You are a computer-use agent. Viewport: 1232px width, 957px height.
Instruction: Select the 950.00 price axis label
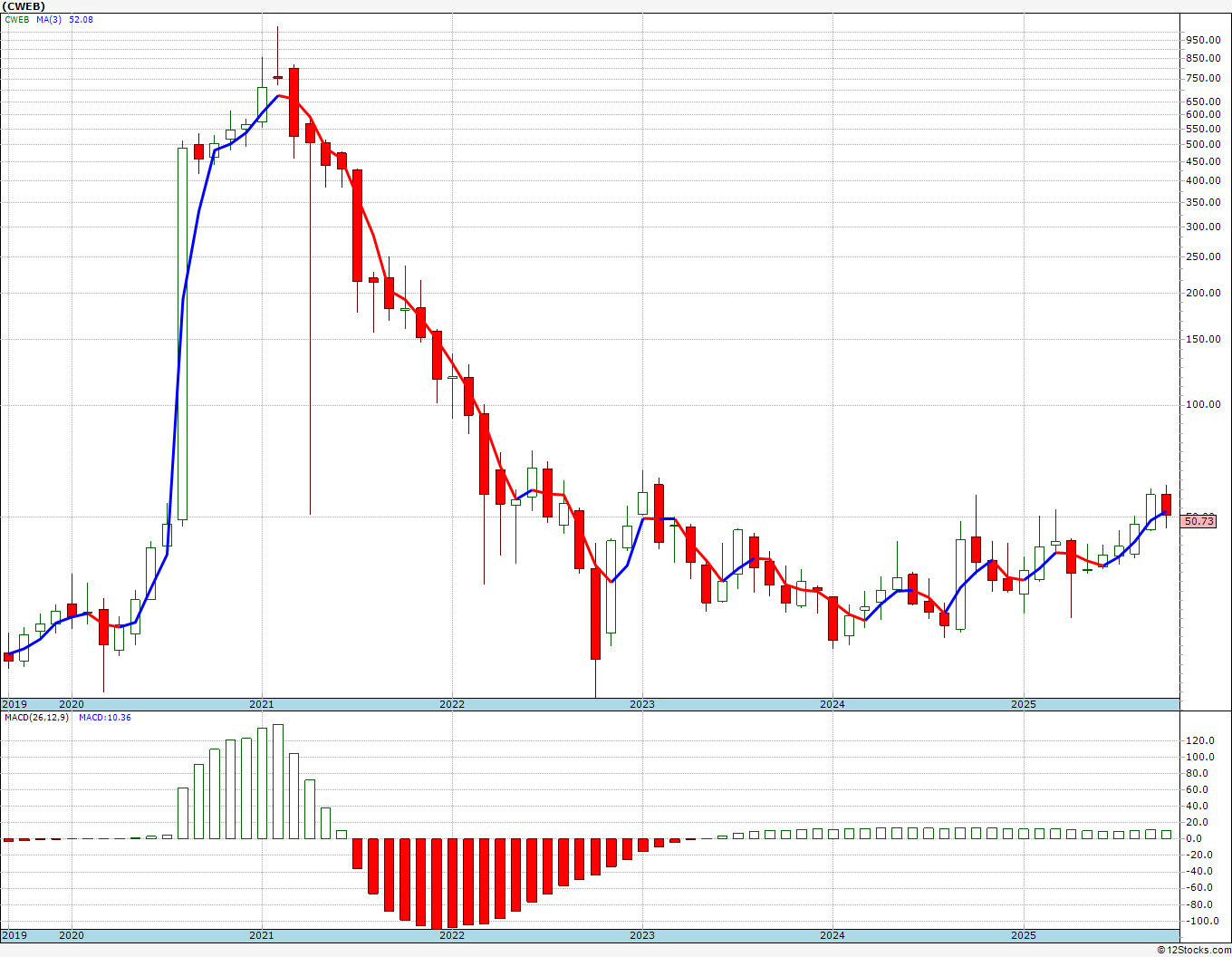coord(1203,40)
